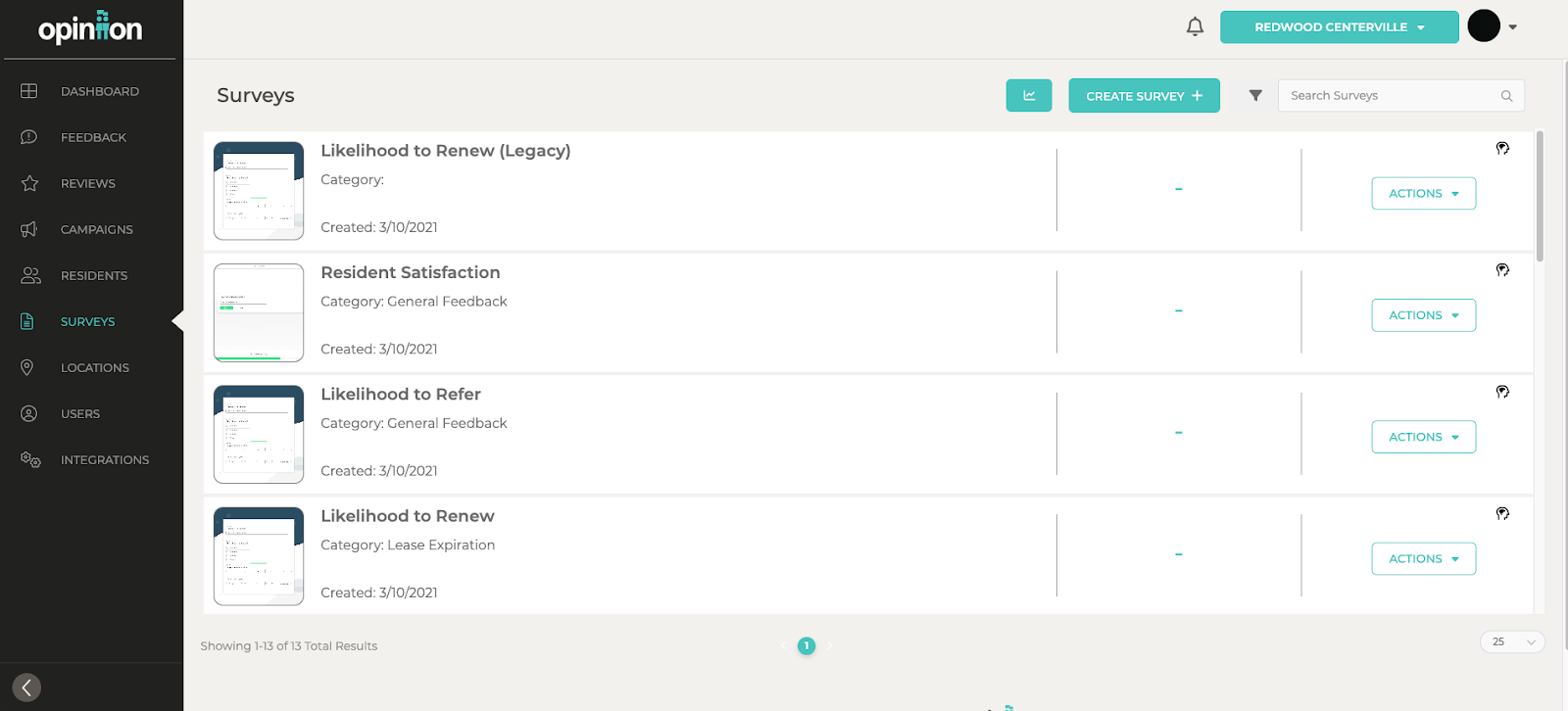
Task: Open the 25 results-per-page dropdown
Action: point(1512,641)
